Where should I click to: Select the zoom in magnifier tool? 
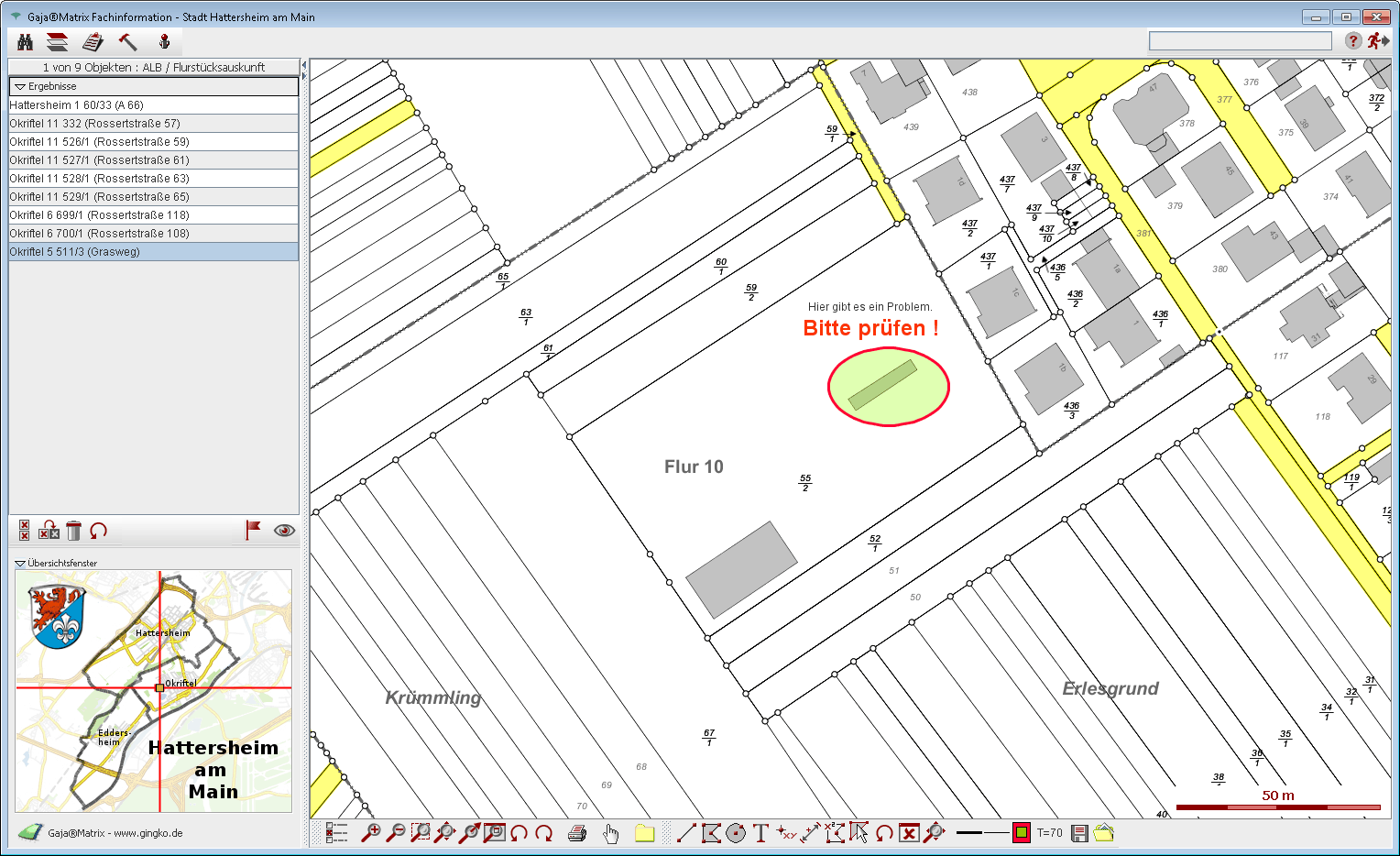pyautogui.click(x=371, y=832)
